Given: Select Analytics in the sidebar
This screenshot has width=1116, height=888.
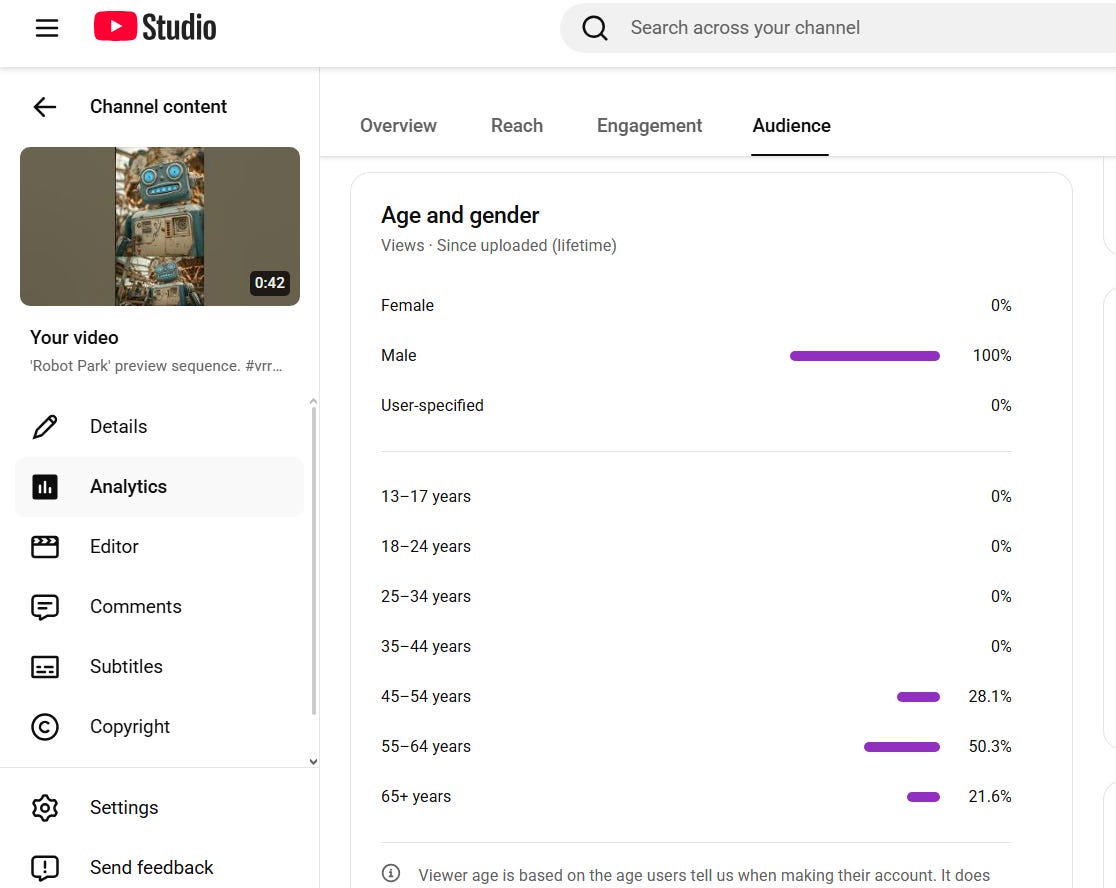Looking at the screenshot, I should pyautogui.click(x=160, y=487).
